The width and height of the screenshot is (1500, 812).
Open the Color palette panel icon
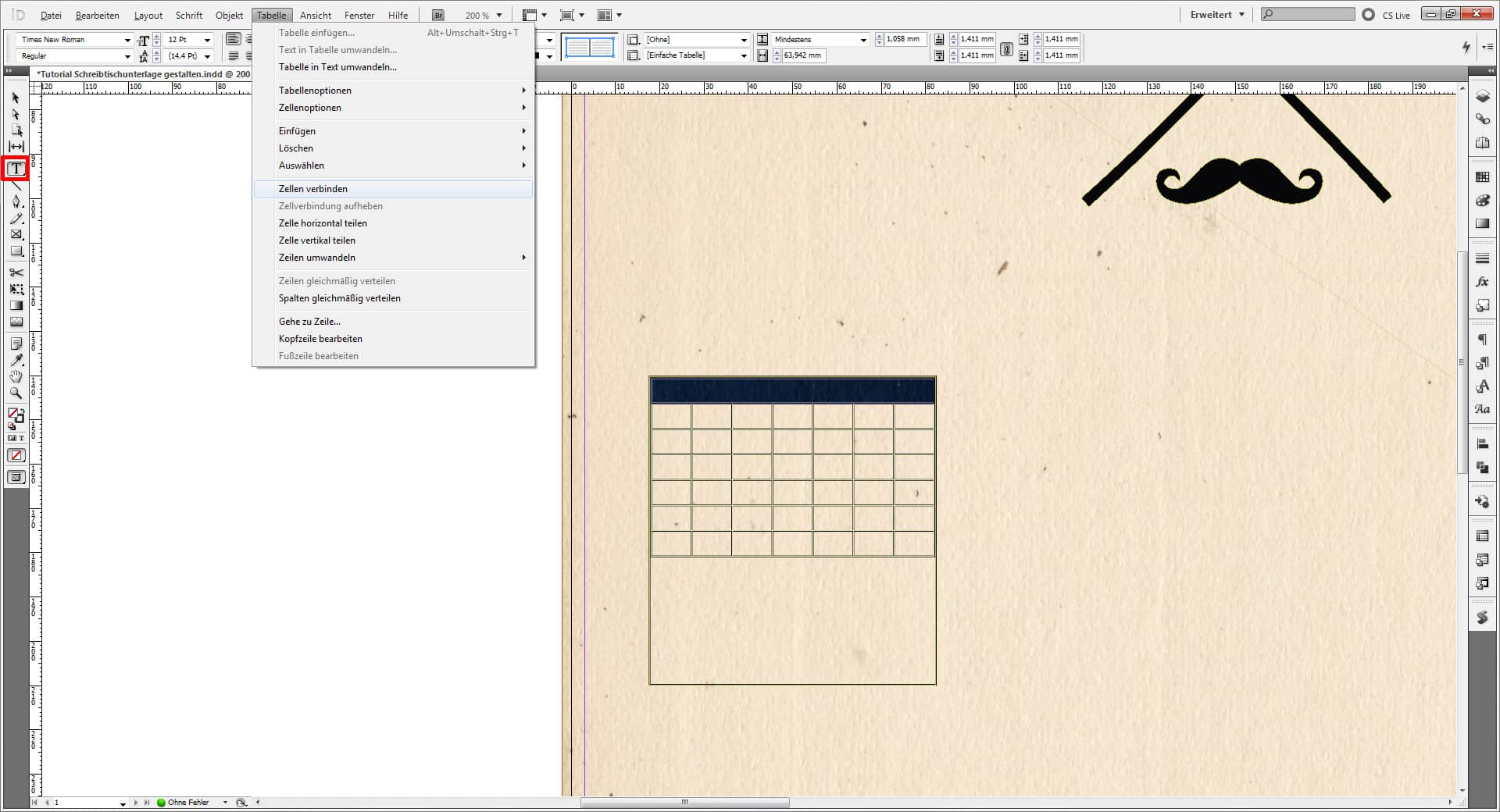click(1482, 201)
